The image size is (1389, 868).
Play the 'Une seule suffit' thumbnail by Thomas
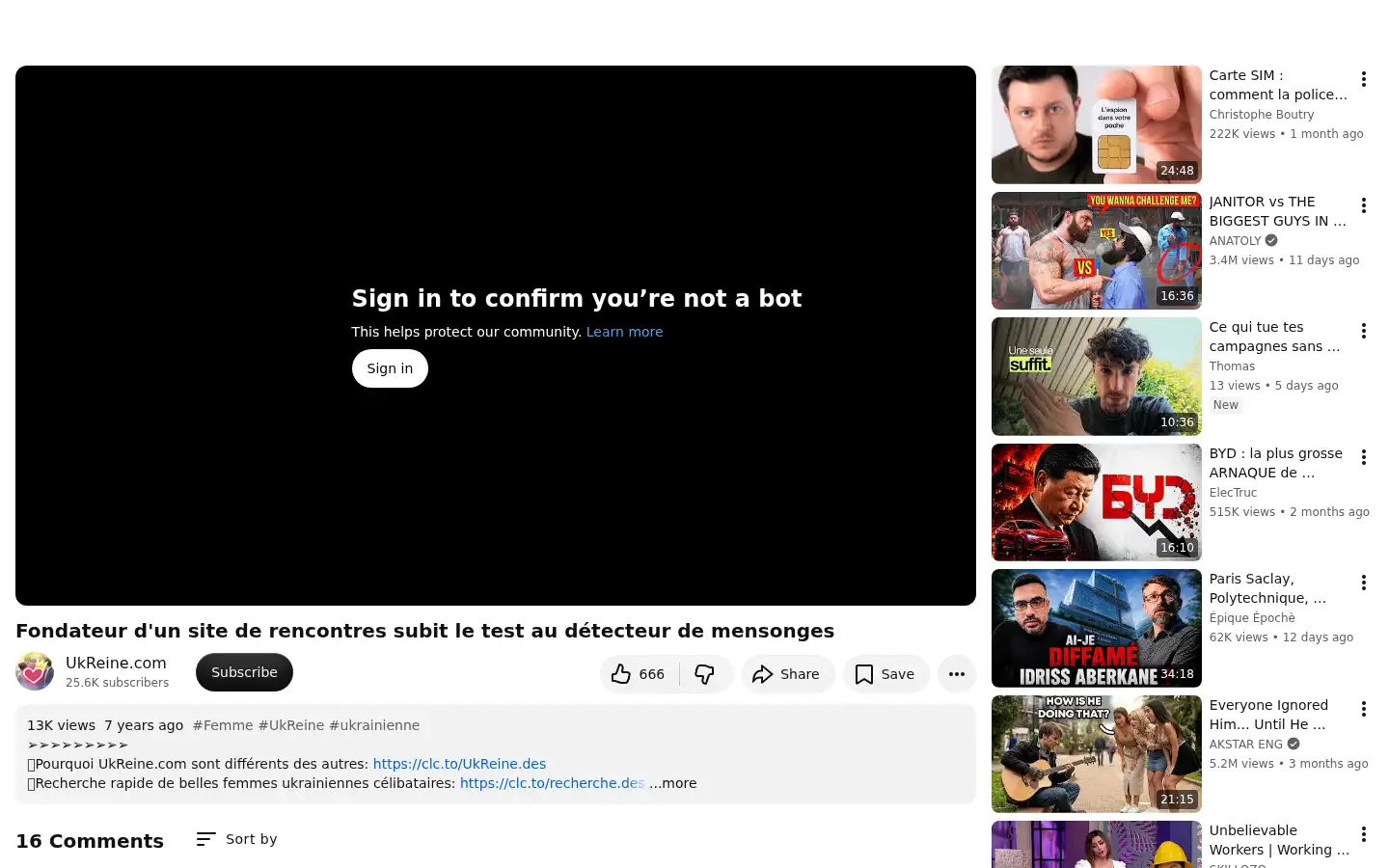click(x=1097, y=376)
